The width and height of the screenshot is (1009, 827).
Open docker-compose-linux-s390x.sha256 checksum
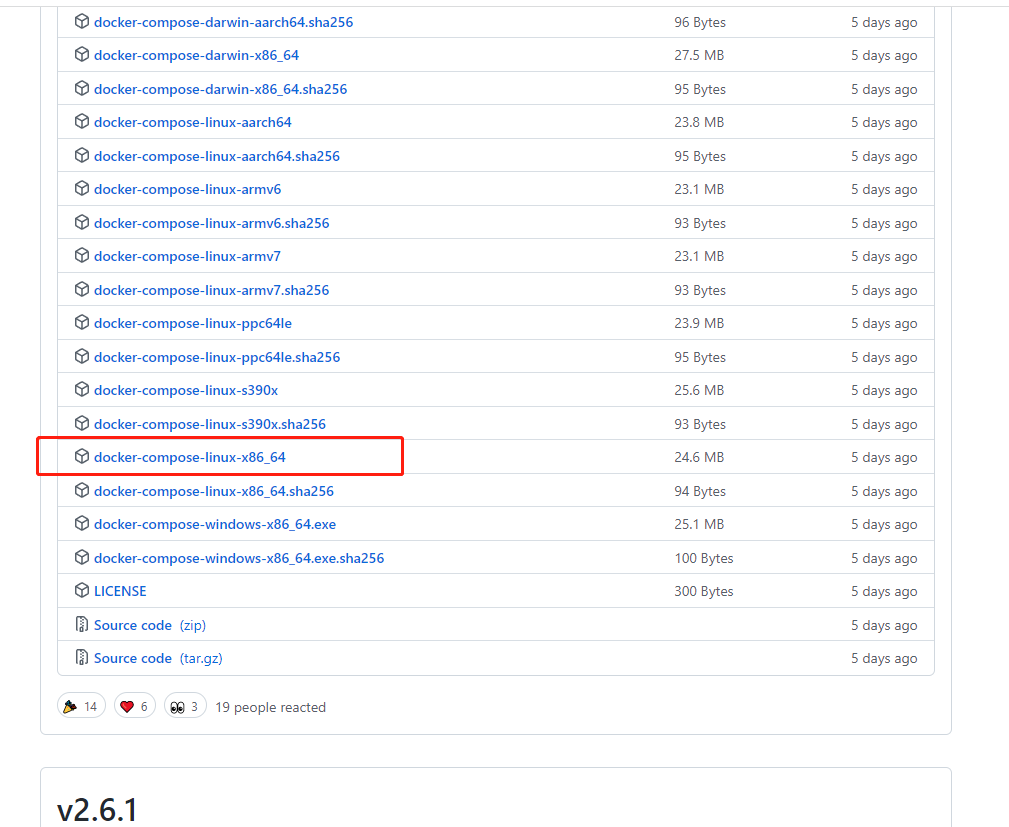(x=210, y=424)
